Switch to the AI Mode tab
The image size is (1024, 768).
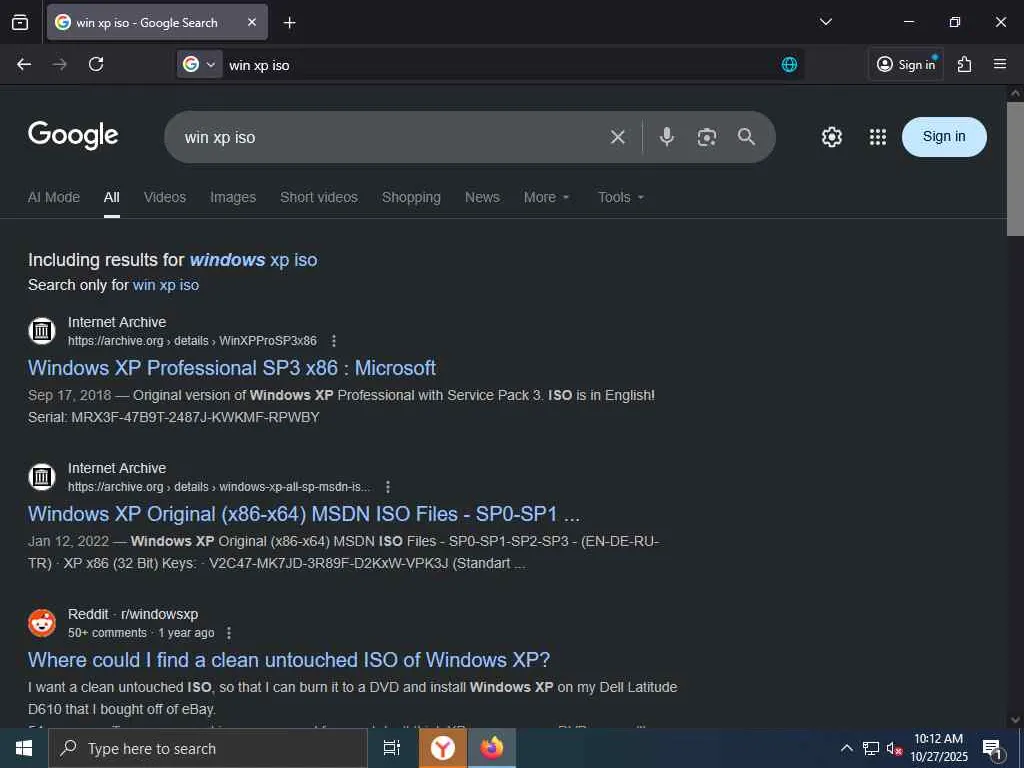(x=54, y=197)
